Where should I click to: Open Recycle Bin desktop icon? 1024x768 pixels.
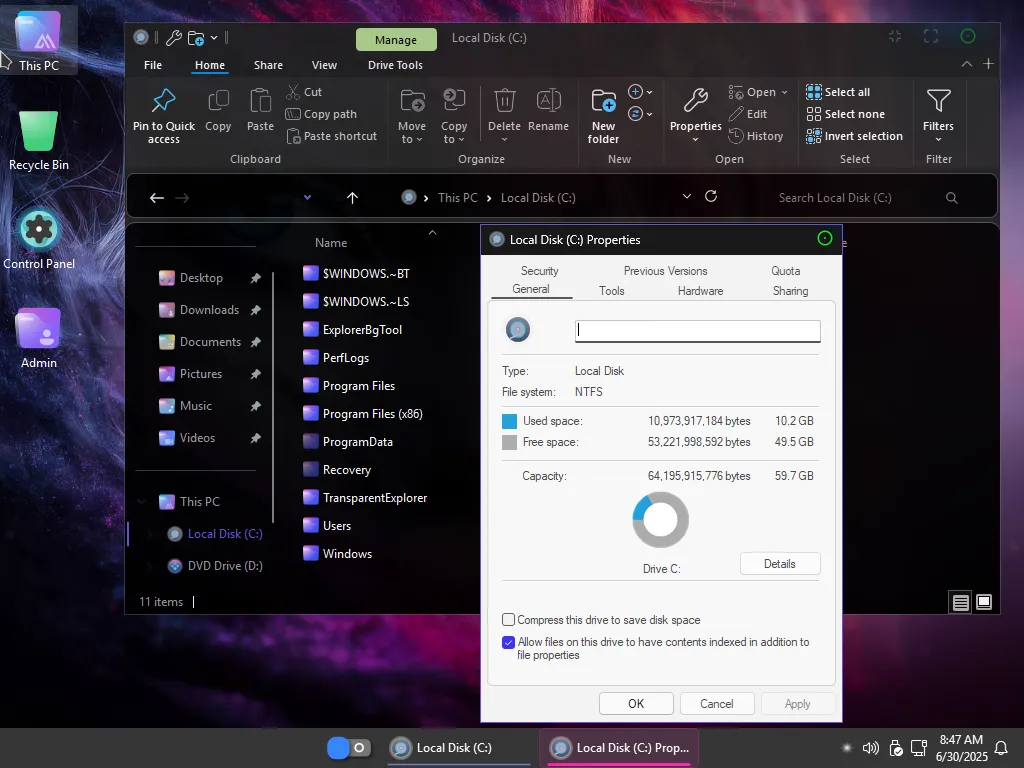coord(39,141)
